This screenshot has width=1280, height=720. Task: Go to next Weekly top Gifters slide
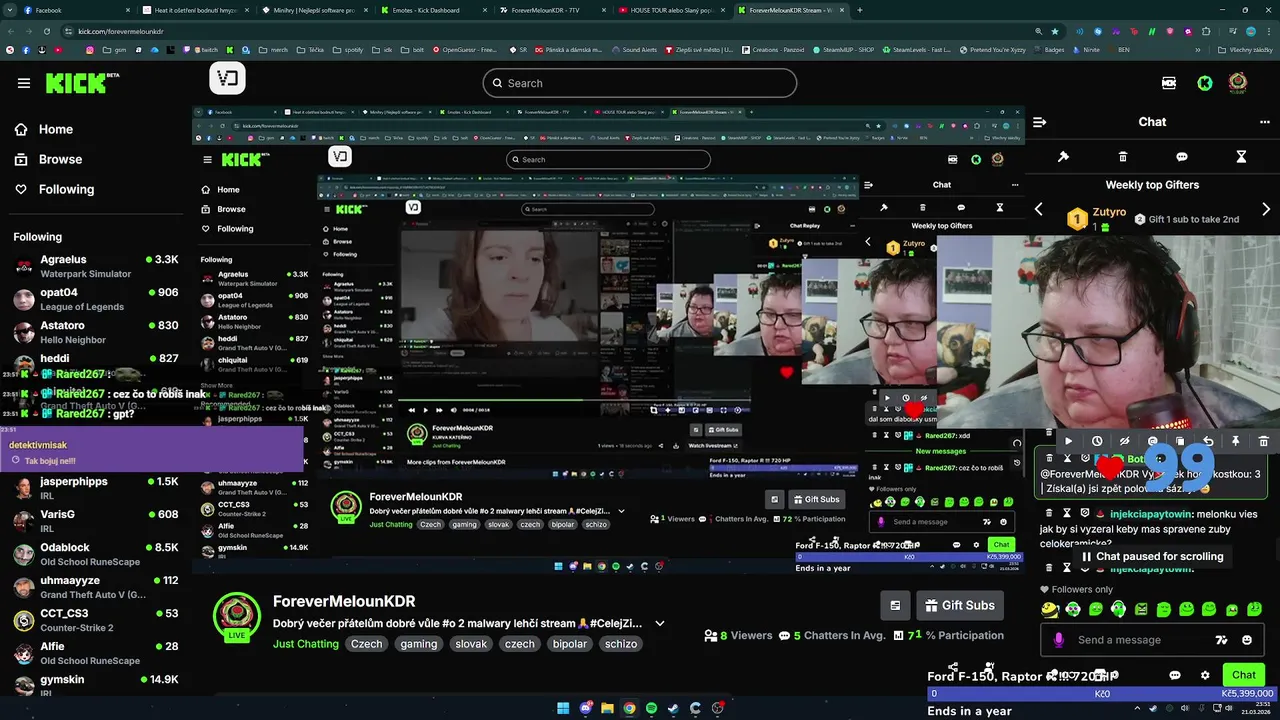[x=1266, y=209]
